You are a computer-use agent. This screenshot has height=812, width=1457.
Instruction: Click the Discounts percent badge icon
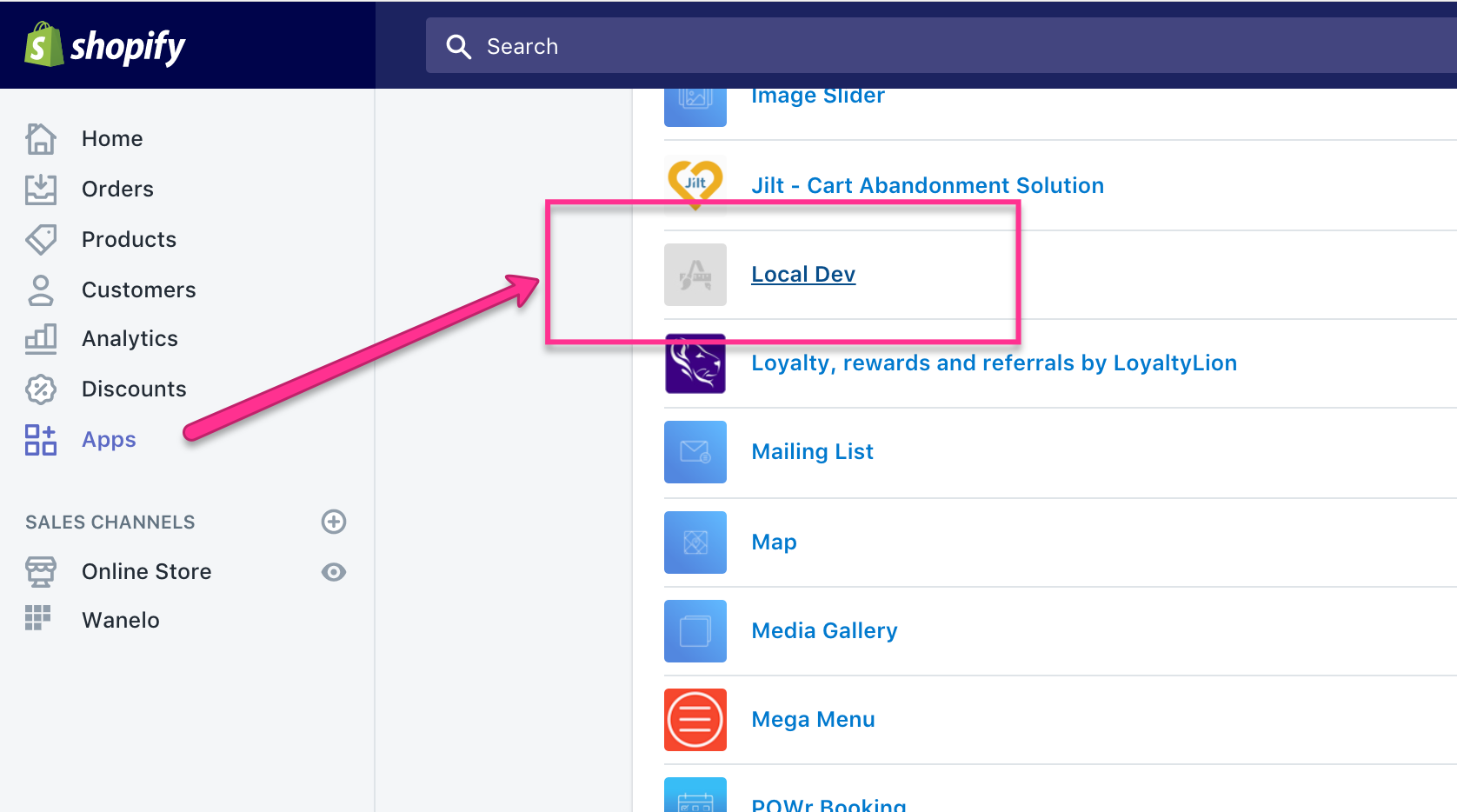click(x=41, y=389)
